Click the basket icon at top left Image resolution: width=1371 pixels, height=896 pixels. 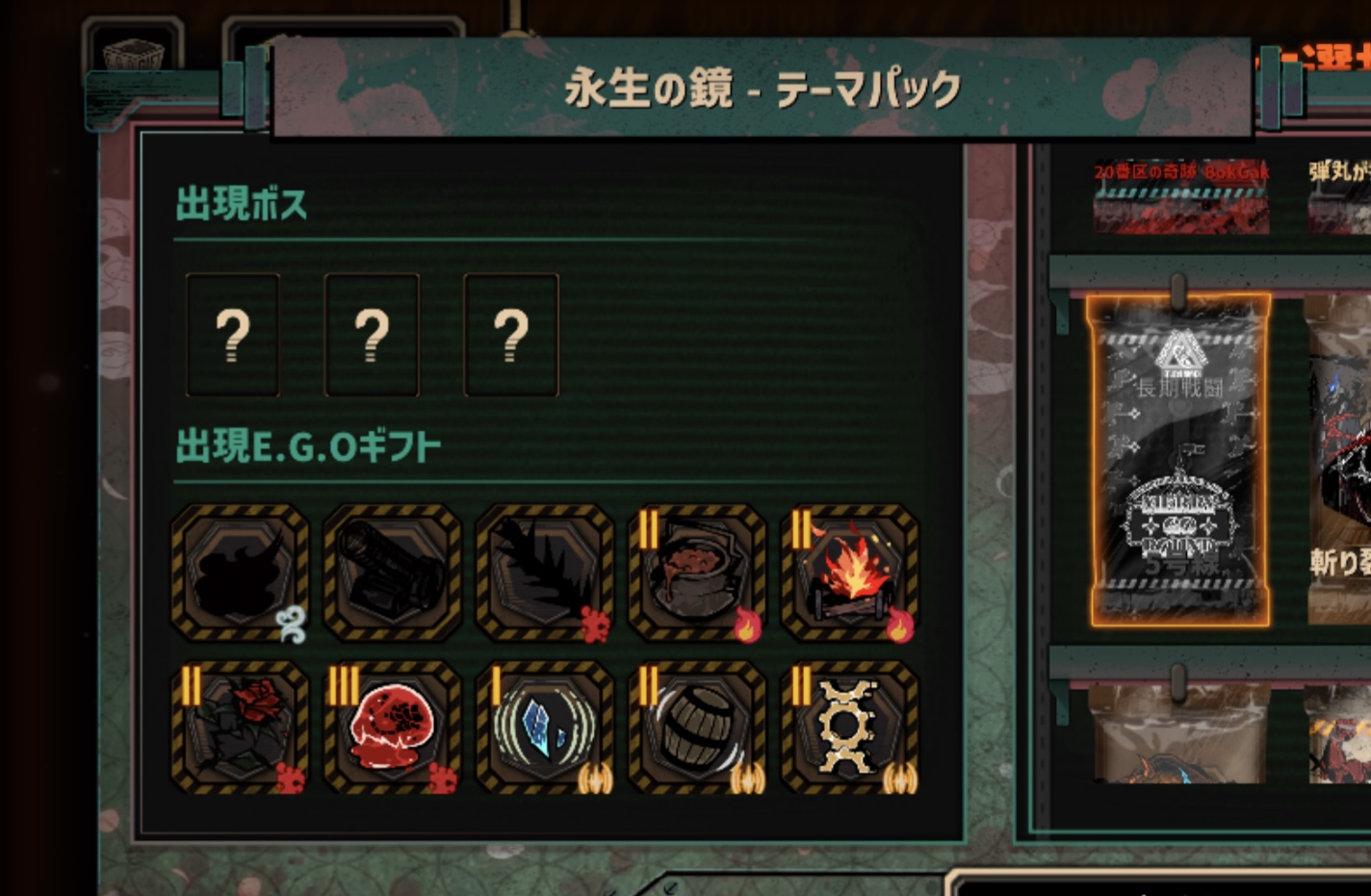coord(133,53)
